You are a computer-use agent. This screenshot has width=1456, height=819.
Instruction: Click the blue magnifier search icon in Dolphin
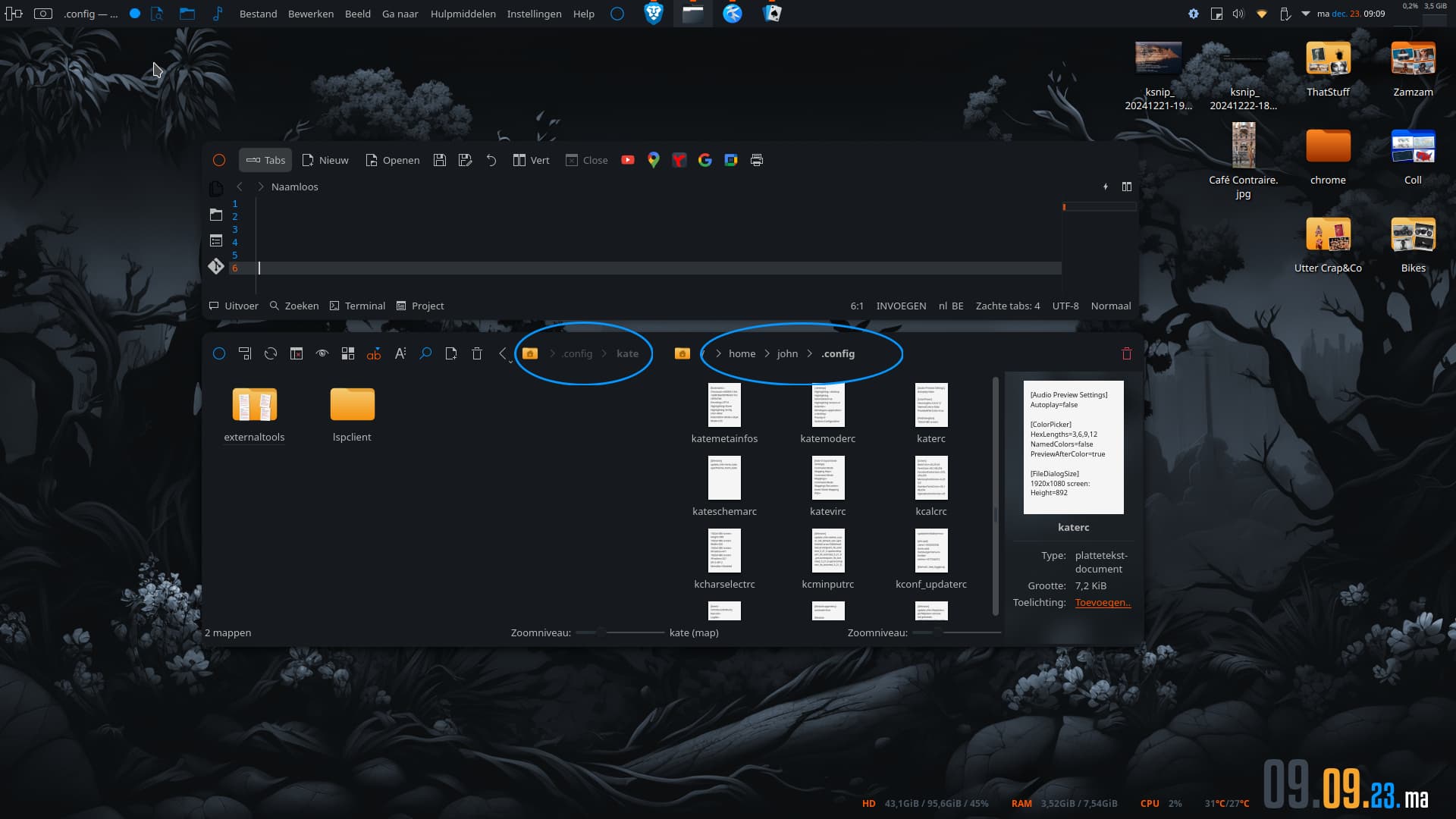tap(425, 353)
